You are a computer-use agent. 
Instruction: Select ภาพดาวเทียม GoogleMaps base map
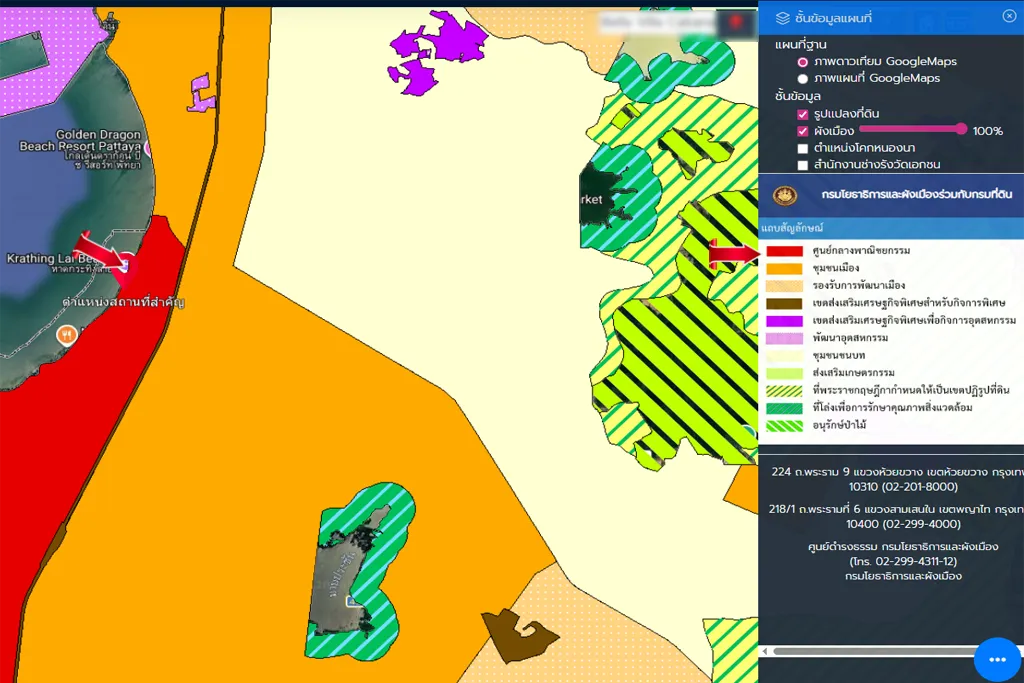pos(802,62)
